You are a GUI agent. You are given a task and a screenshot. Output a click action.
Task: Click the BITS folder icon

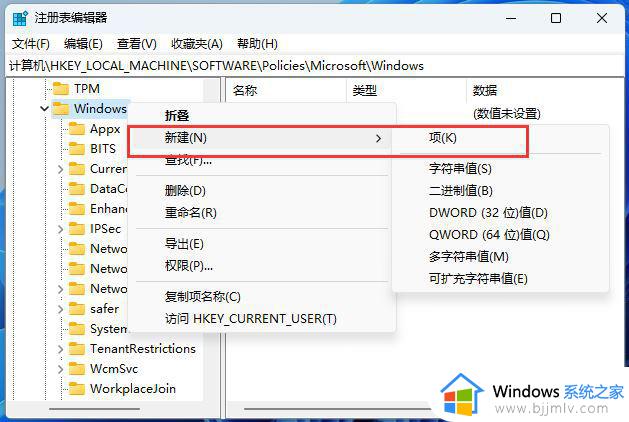coord(77,149)
